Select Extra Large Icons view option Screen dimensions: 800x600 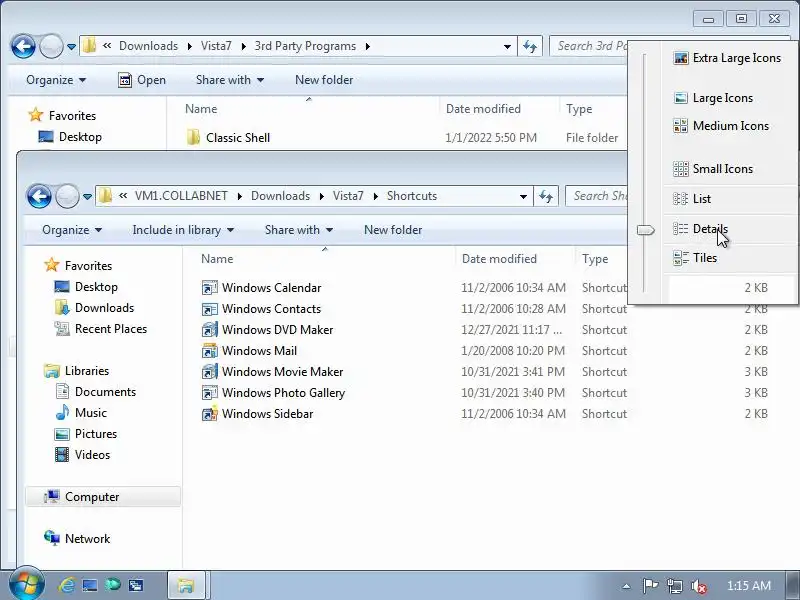pos(728,58)
